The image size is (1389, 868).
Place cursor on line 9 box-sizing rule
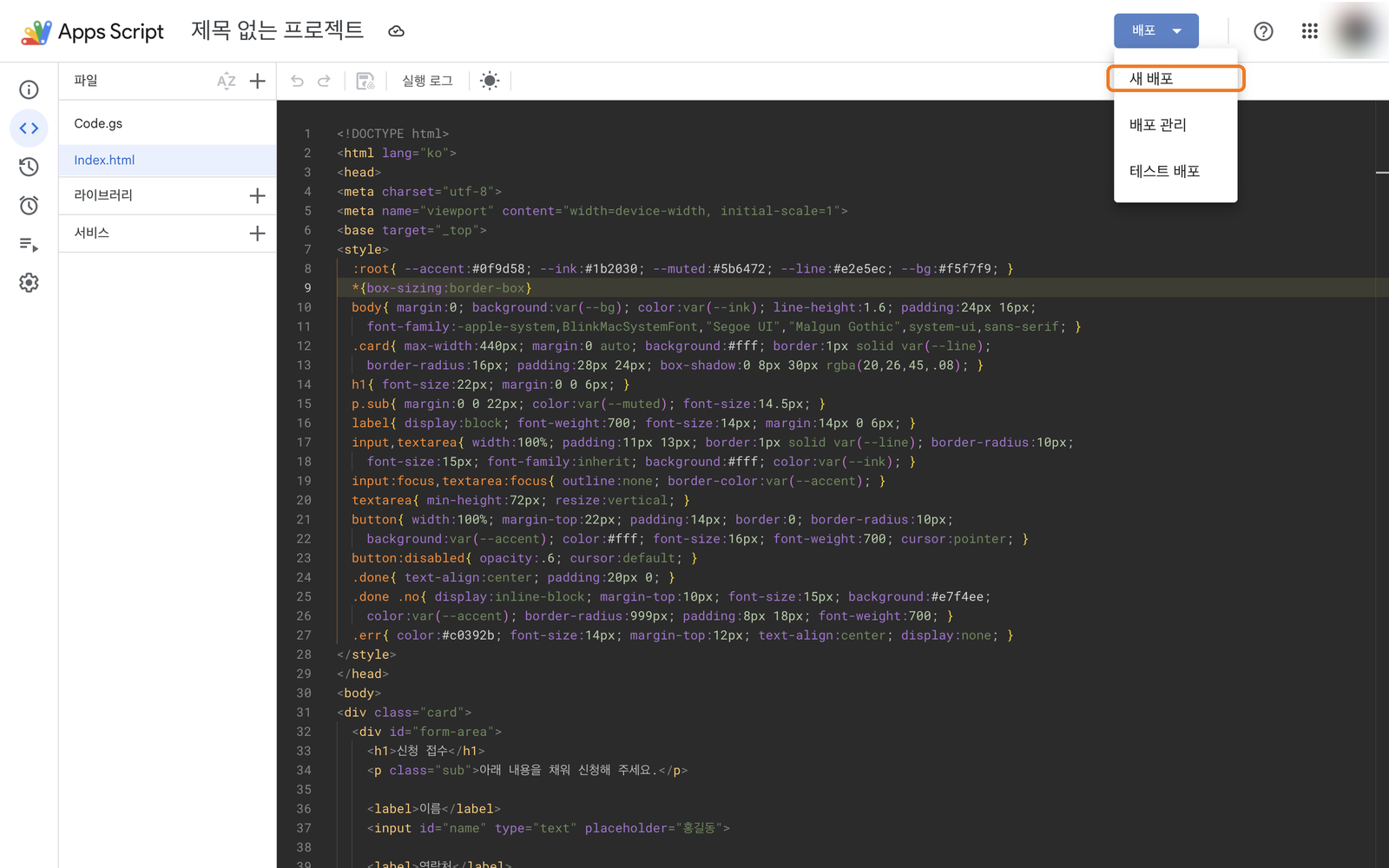[441, 288]
